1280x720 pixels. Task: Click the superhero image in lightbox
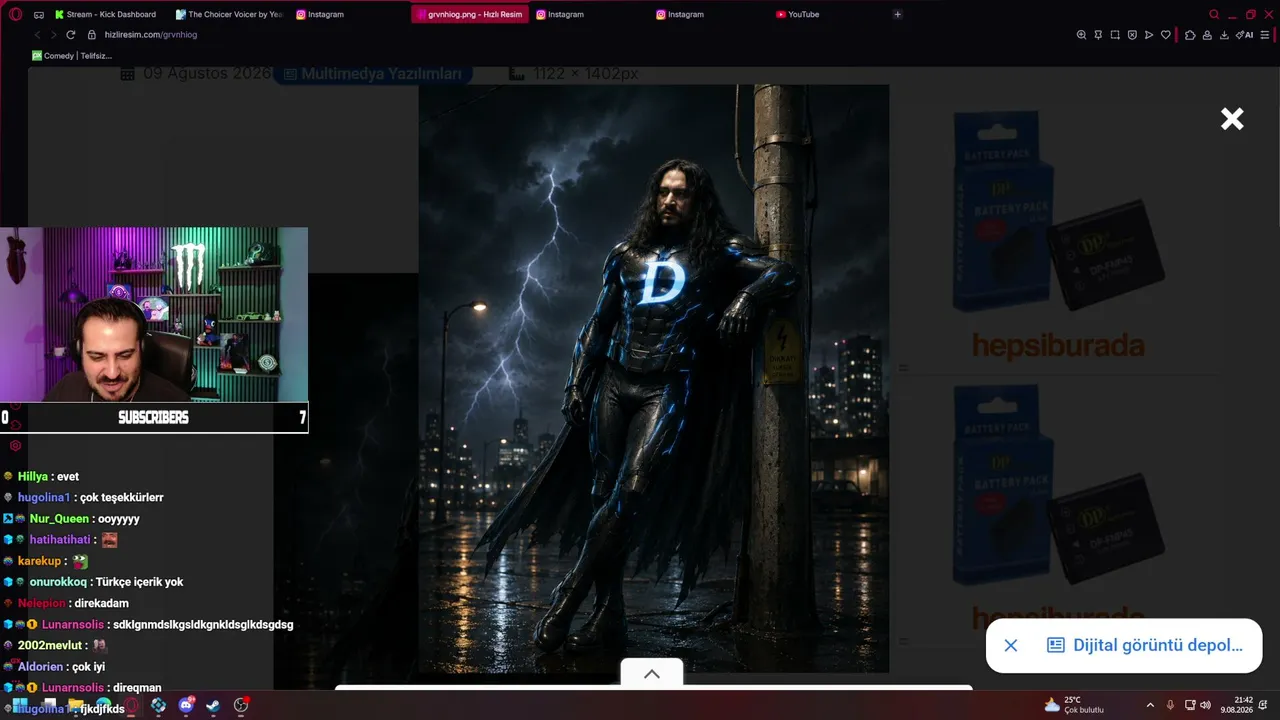click(653, 378)
